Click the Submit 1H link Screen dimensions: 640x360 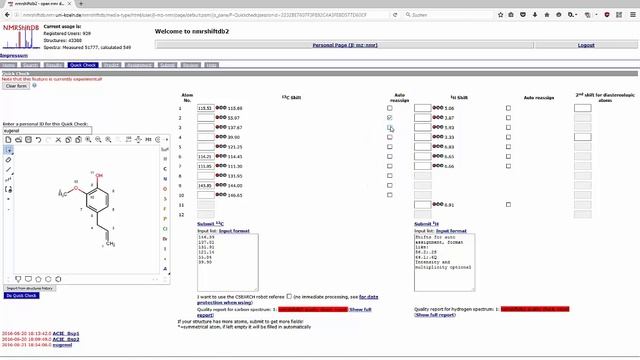point(427,224)
